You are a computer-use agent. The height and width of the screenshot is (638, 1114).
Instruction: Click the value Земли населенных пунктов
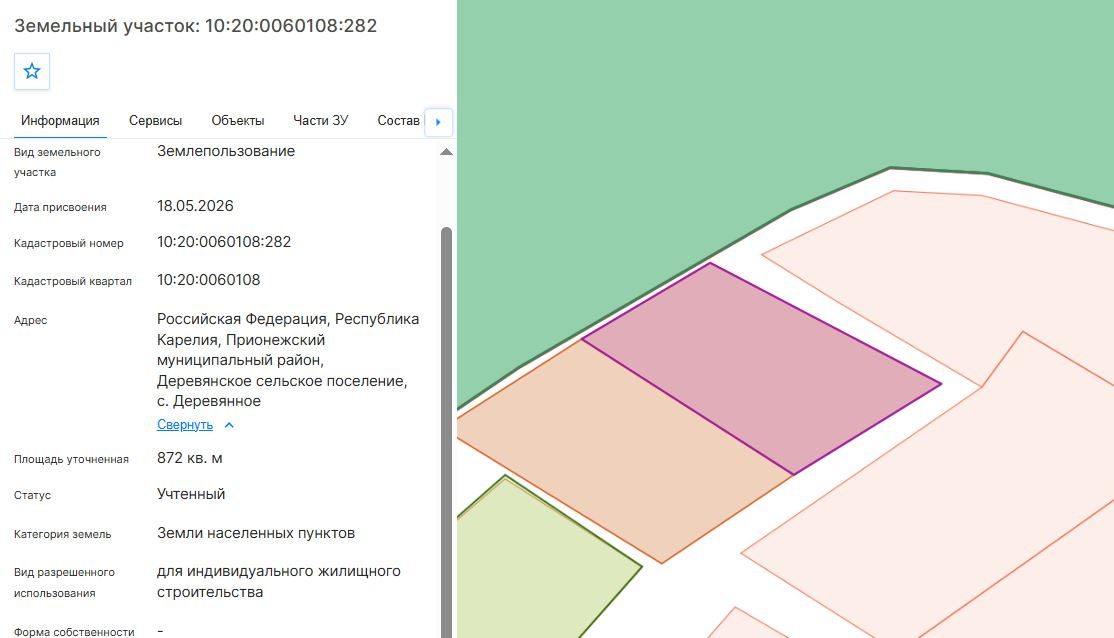coord(256,534)
